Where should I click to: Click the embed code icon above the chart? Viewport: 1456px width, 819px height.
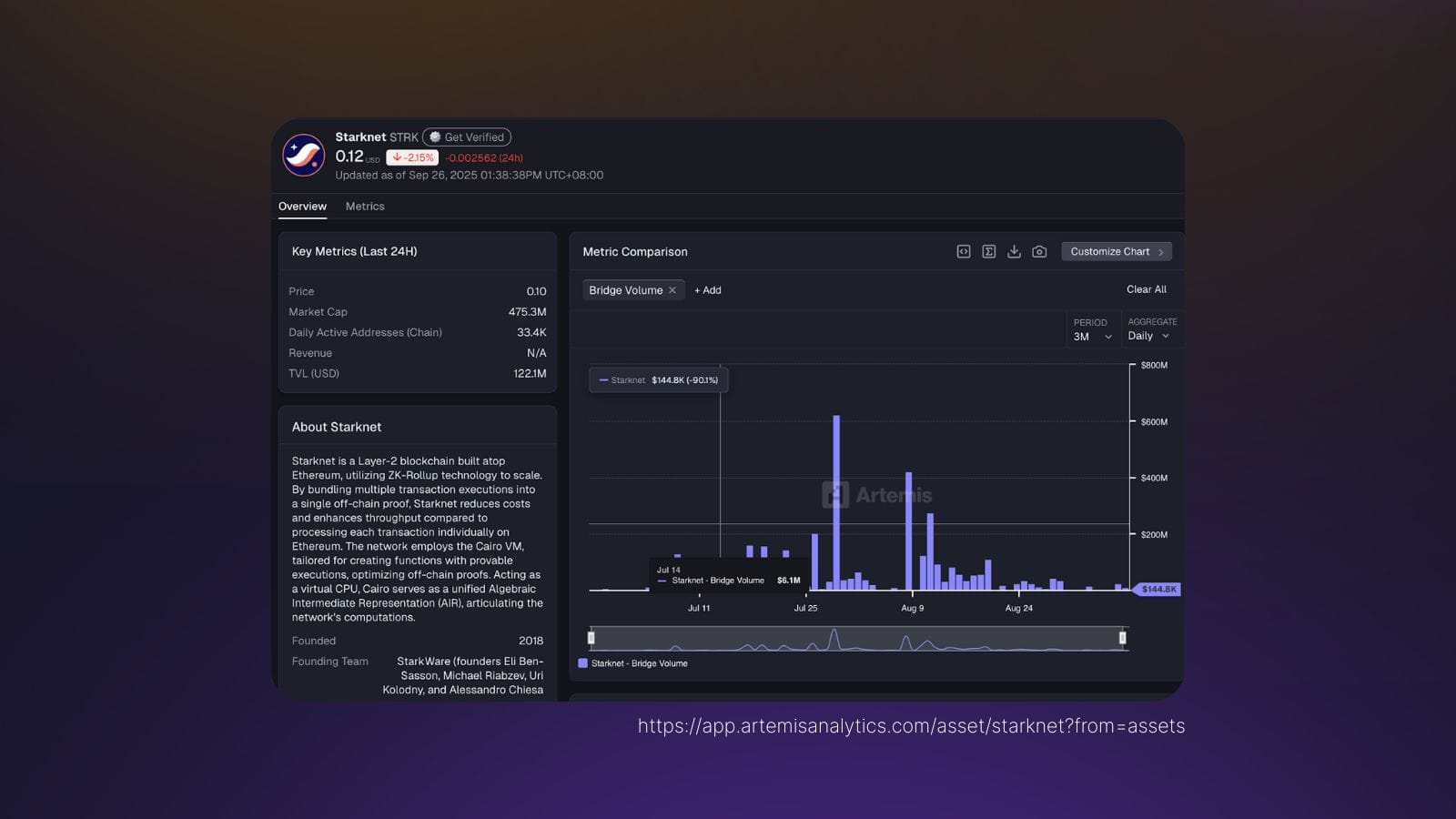[963, 251]
